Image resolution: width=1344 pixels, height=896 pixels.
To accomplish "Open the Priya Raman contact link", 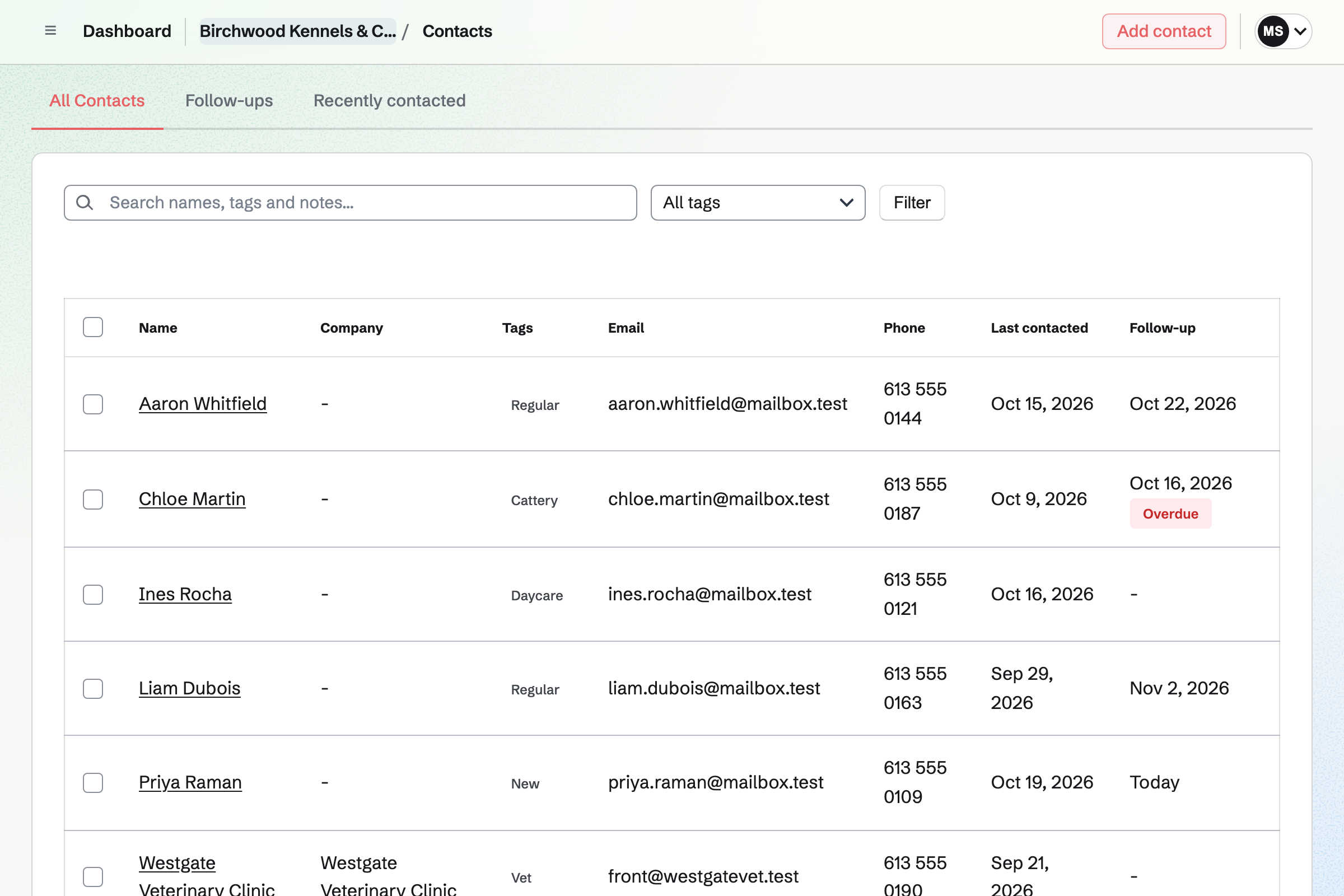I will pos(190,782).
